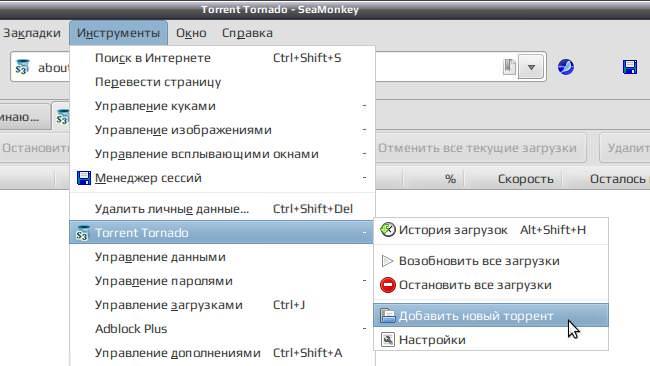Select Возобновить все загрузки
Screen dimensions: 650x366
(x=491, y=261)
